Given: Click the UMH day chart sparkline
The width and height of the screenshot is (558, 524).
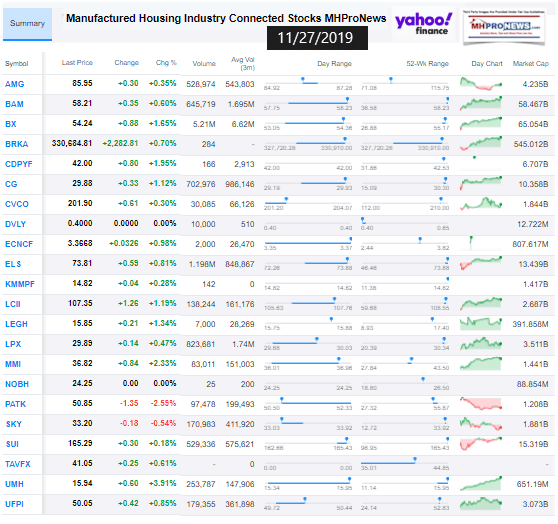Looking at the screenshot, I should tap(481, 484).
